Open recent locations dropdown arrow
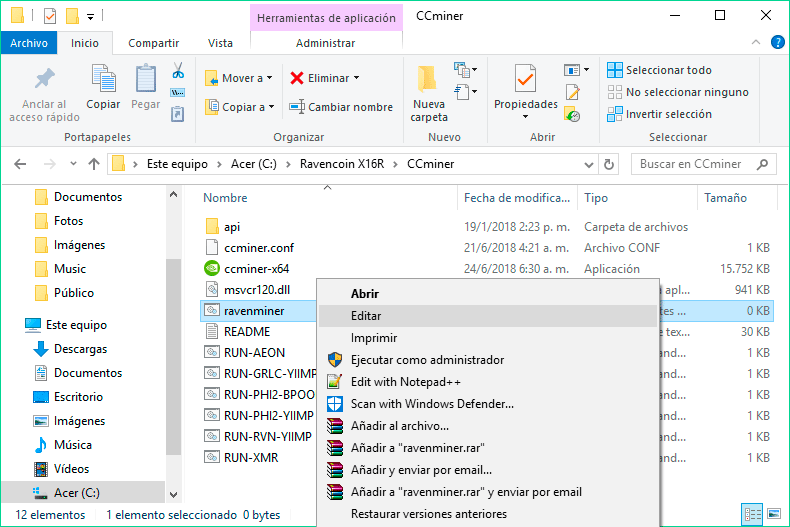Image resolution: width=790 pixels, height=527 pixels. tap(74, 164)
